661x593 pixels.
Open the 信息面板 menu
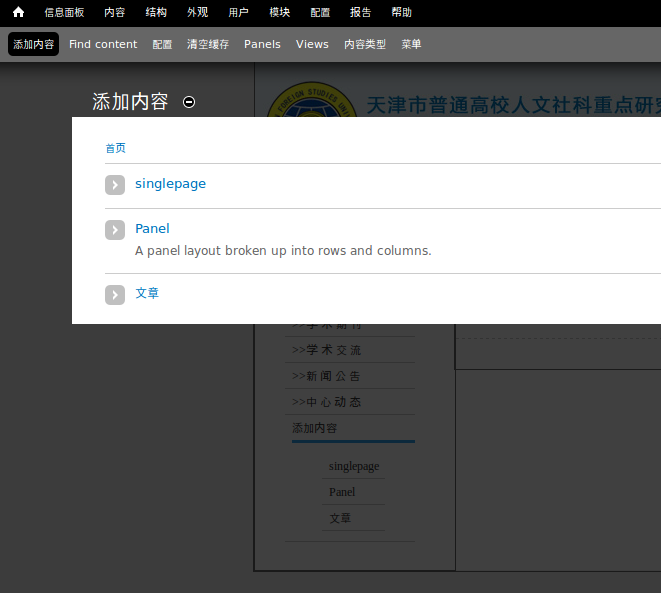coord(64,13)
